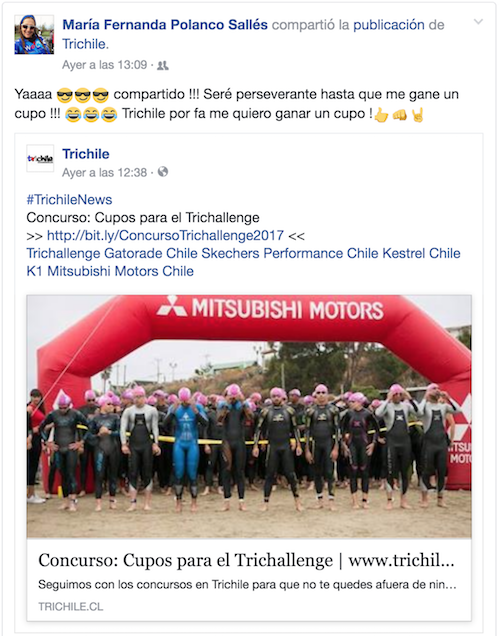The width and height of the screenshot is (500, 636).
Task: Click the 'Ayer a las 12:38' timestamp
Action: pyautogui.click(x=104, y=172)
